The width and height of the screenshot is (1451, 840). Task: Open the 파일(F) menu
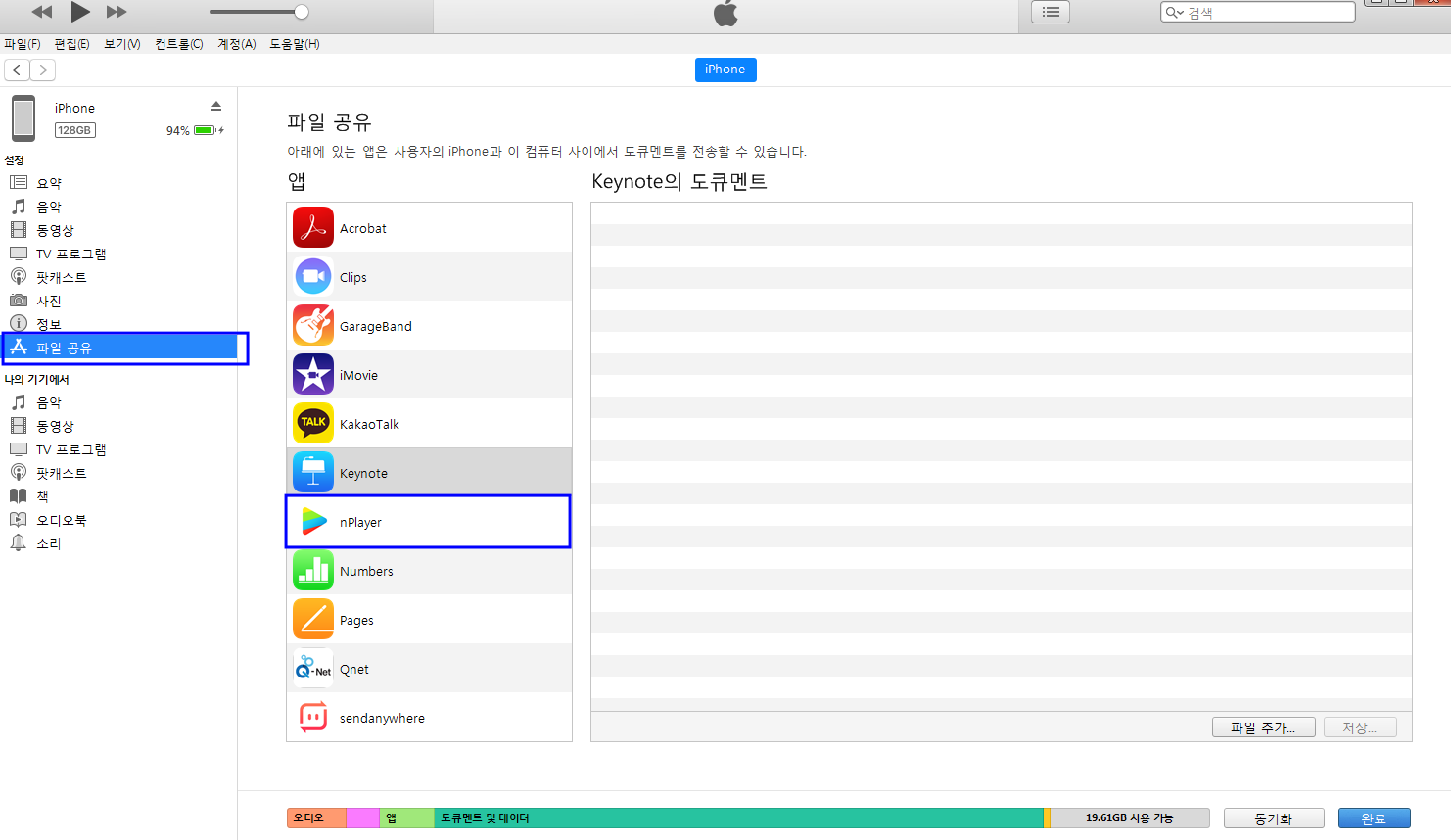click(x=23, y=44)
